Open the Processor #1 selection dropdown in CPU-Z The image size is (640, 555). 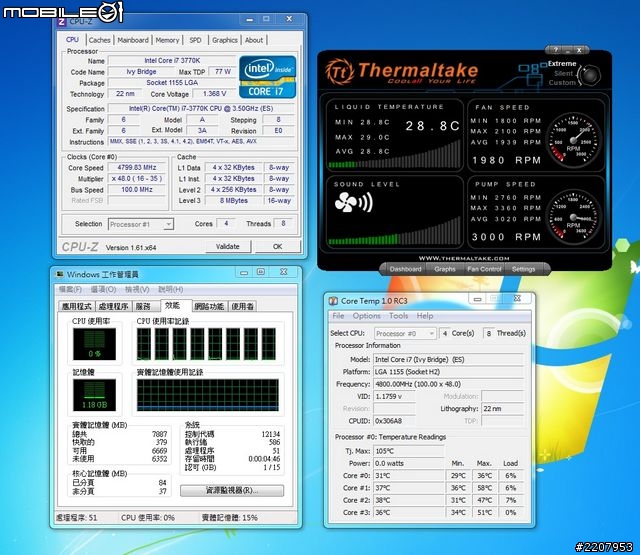(x=141, y=224)
